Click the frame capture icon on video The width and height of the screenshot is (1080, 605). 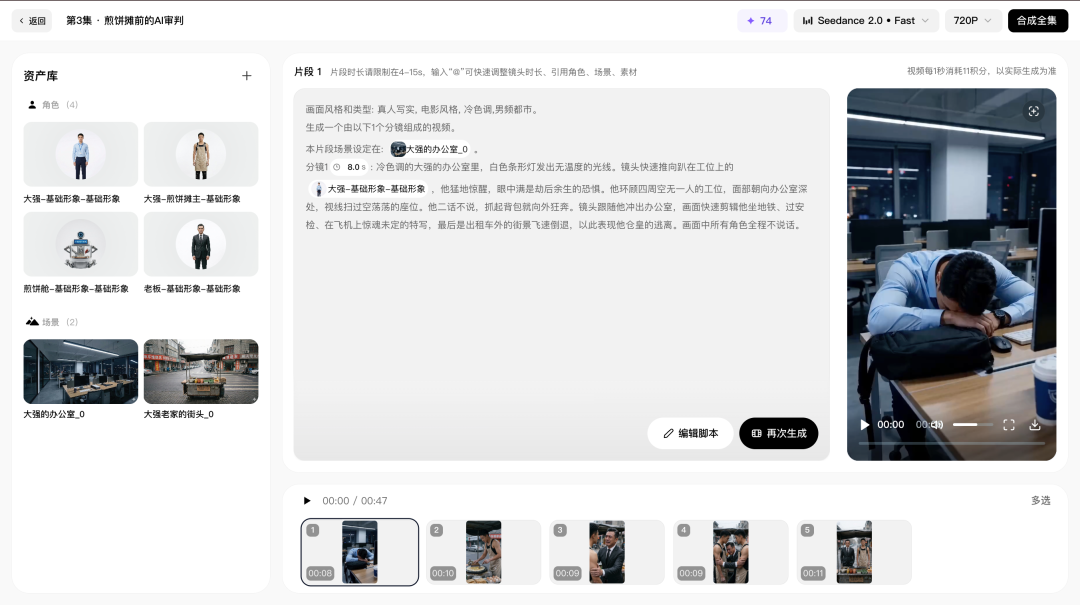(1034, 111)
